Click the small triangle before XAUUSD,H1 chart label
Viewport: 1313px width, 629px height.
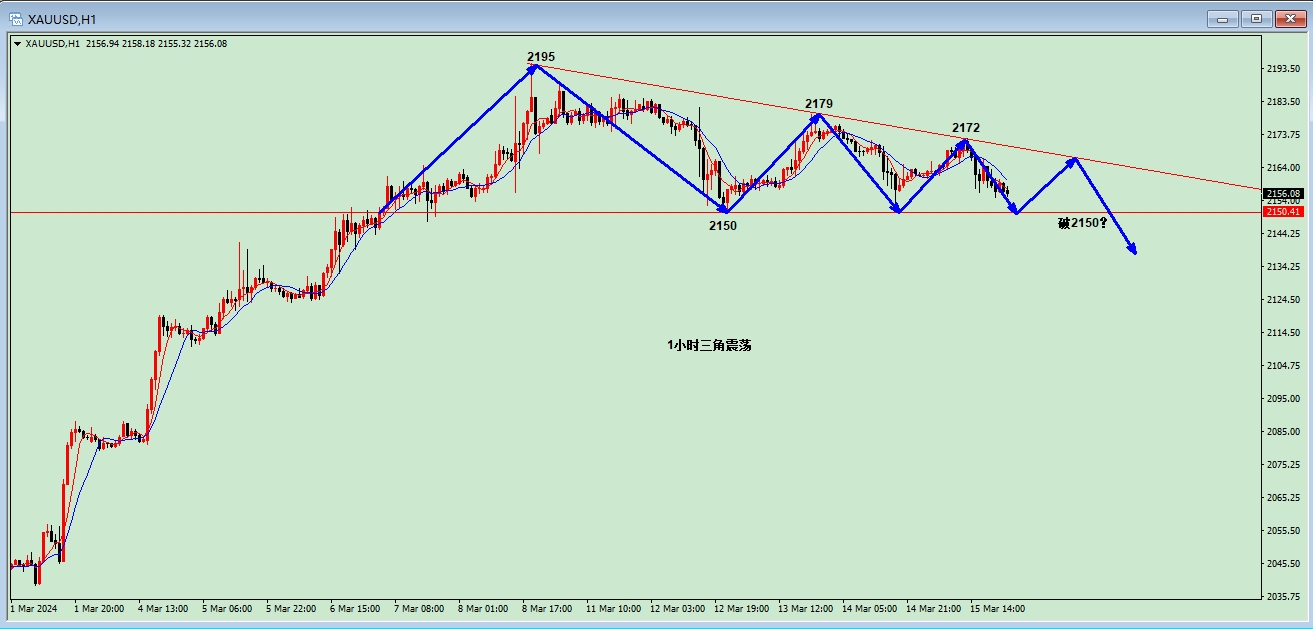click(17, 44)
